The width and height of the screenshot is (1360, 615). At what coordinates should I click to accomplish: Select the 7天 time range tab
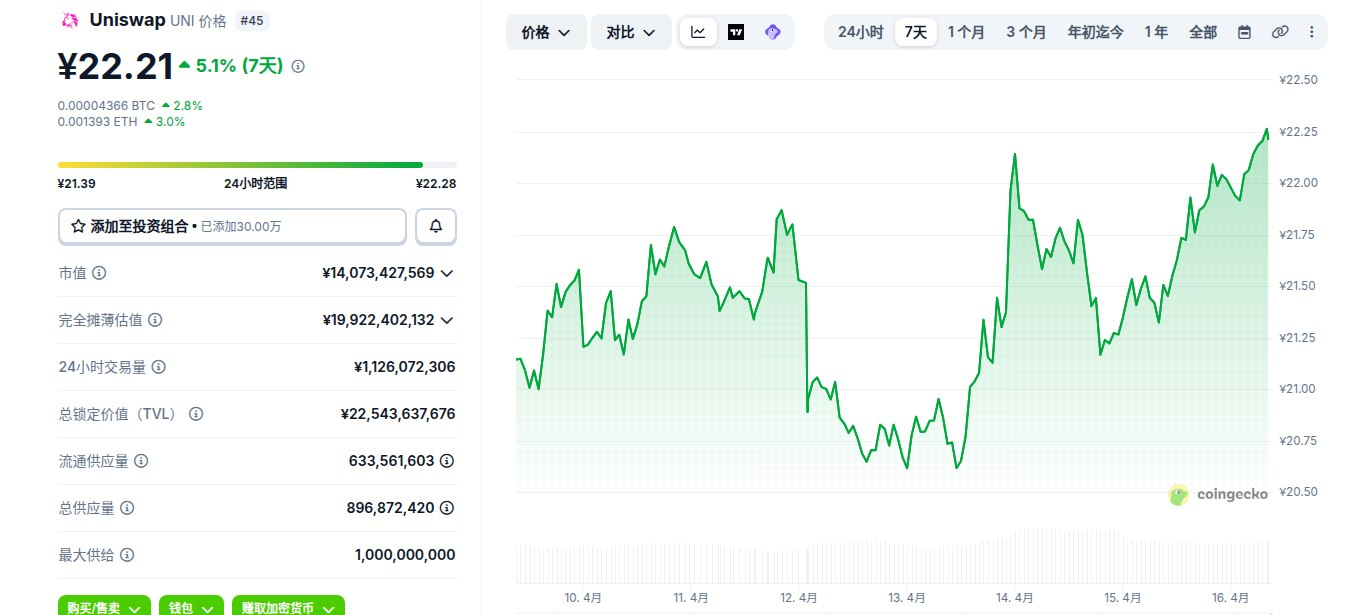pyautogui.click(x=916, y=32)
